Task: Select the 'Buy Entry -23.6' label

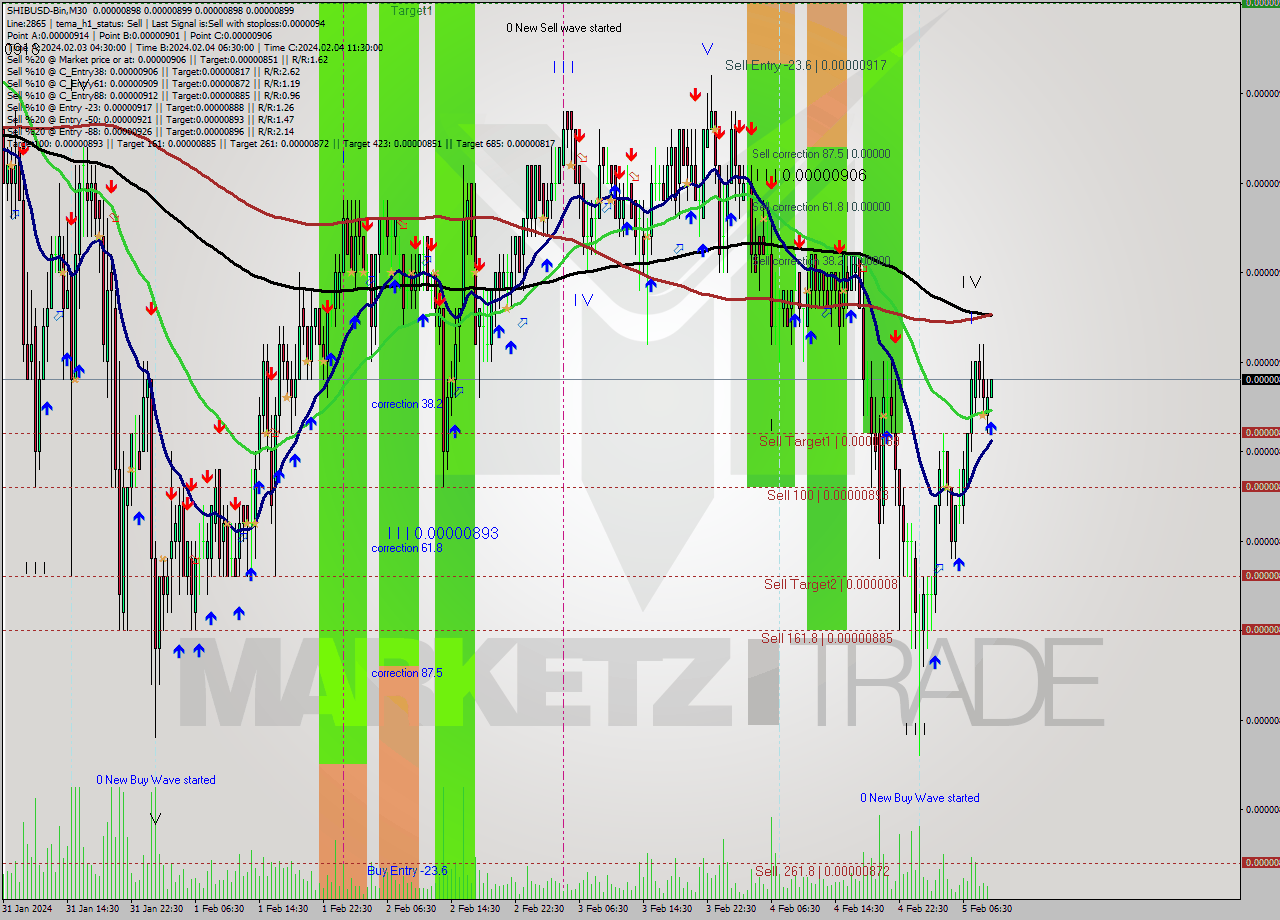Action: pos(407,870)
